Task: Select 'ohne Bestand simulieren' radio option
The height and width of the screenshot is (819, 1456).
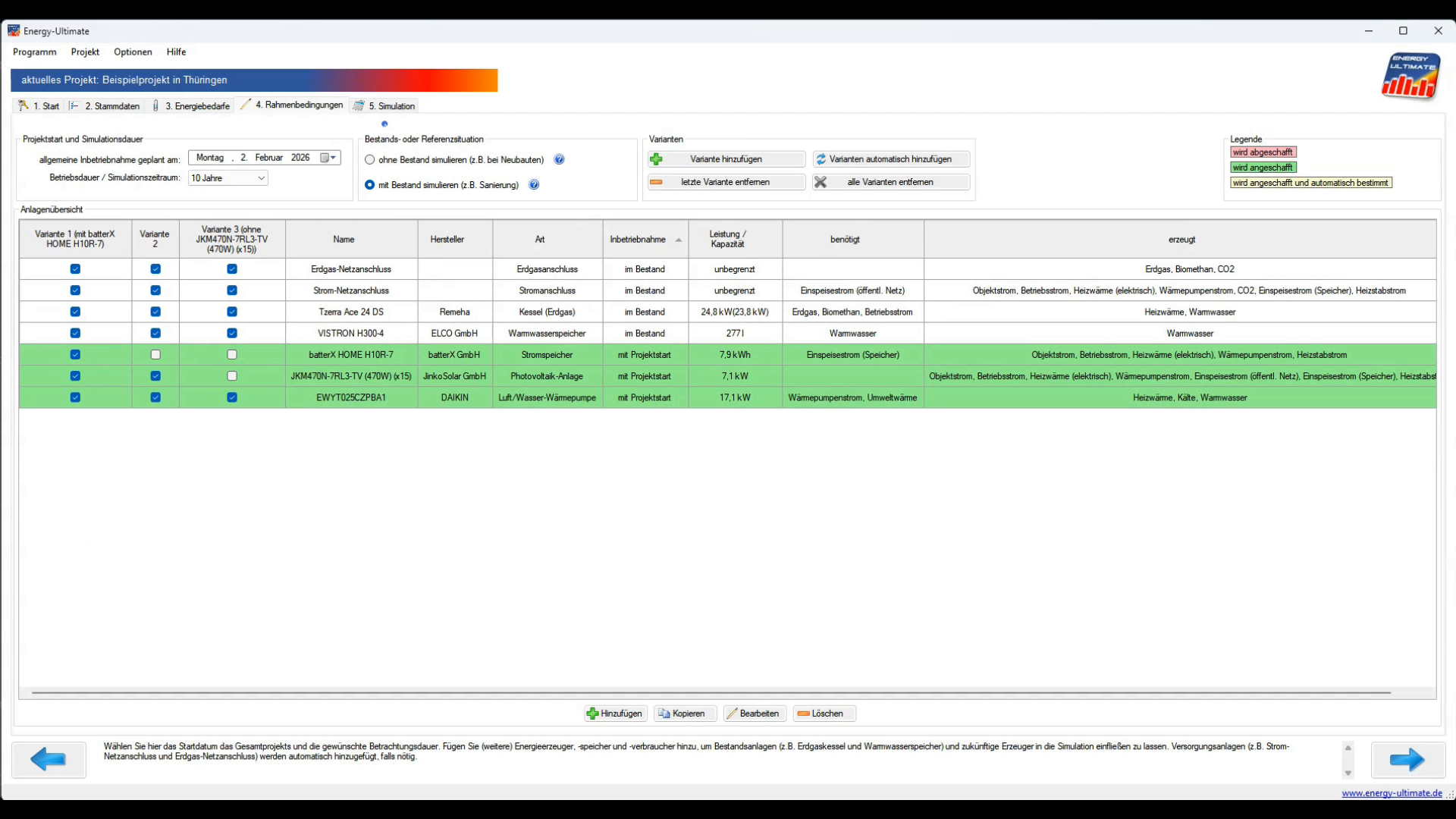Action: [x=370, y=160]
